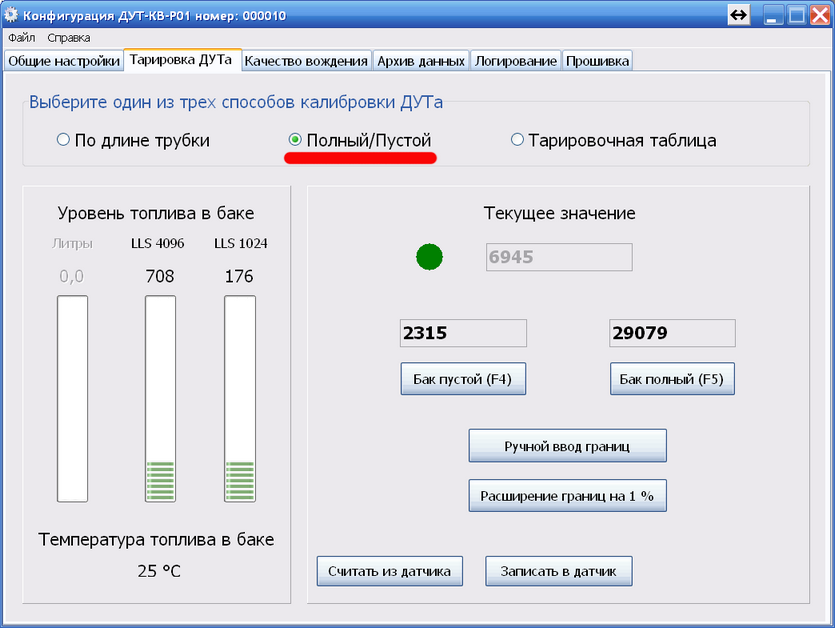Screen dimensions: 835x628
Task: Switch to the 'Логирование' tab
Action: (x=515, y=61)
